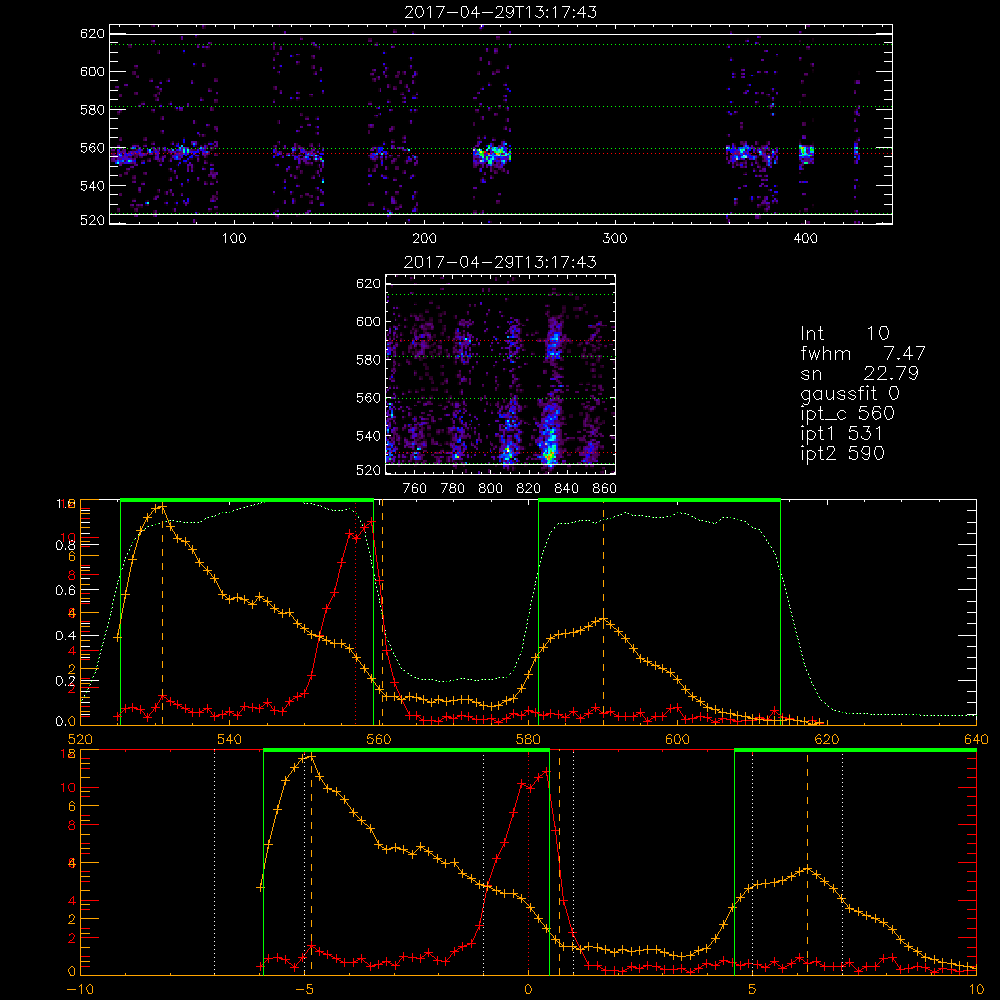The width and height of the screenshot is (1000, 1000).
Task: Click y-axis label 0.2 of third plot
Action: [x=64, y=681]
